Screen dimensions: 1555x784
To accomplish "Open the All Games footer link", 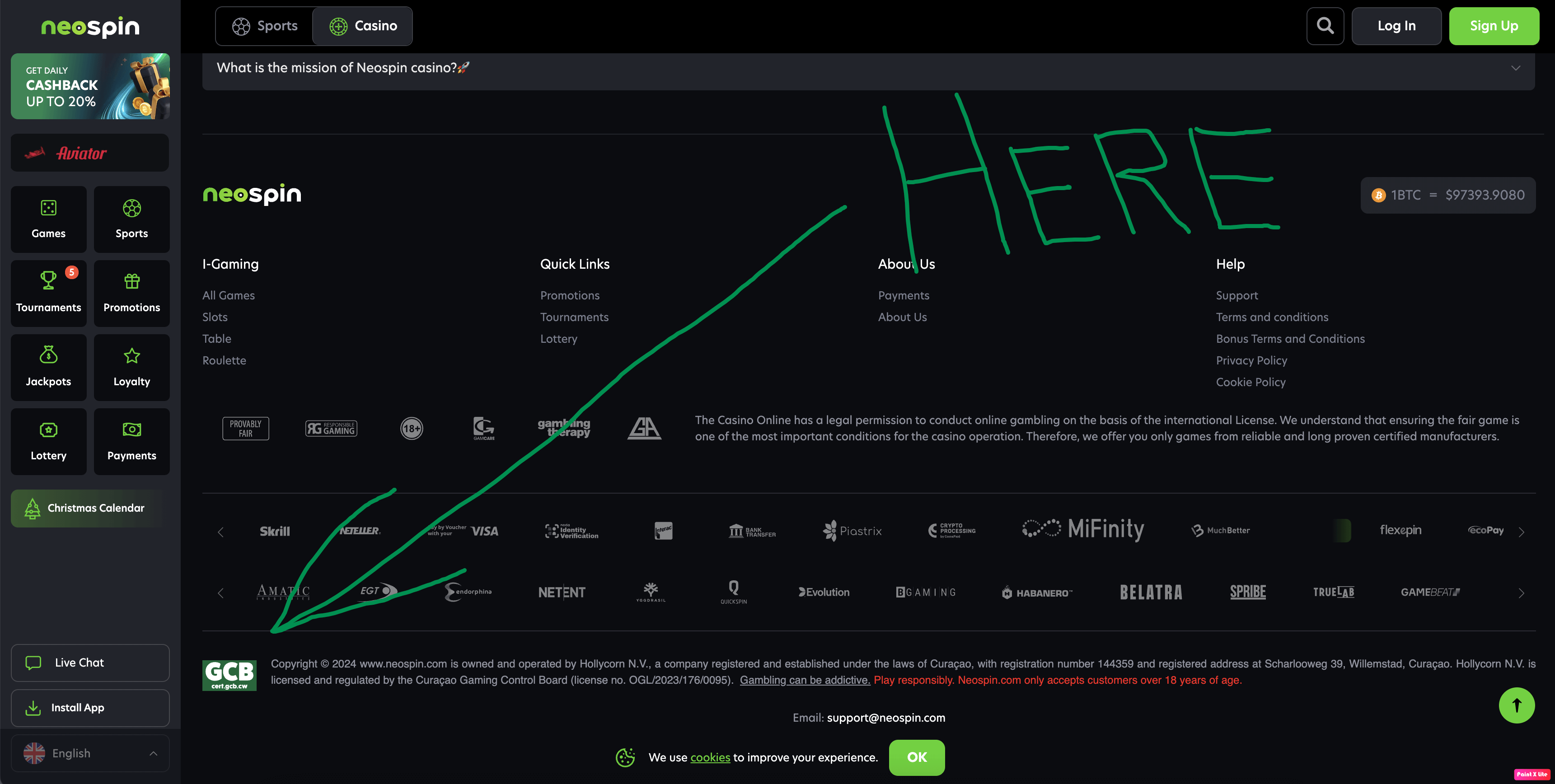I will (x=228, y=295).
